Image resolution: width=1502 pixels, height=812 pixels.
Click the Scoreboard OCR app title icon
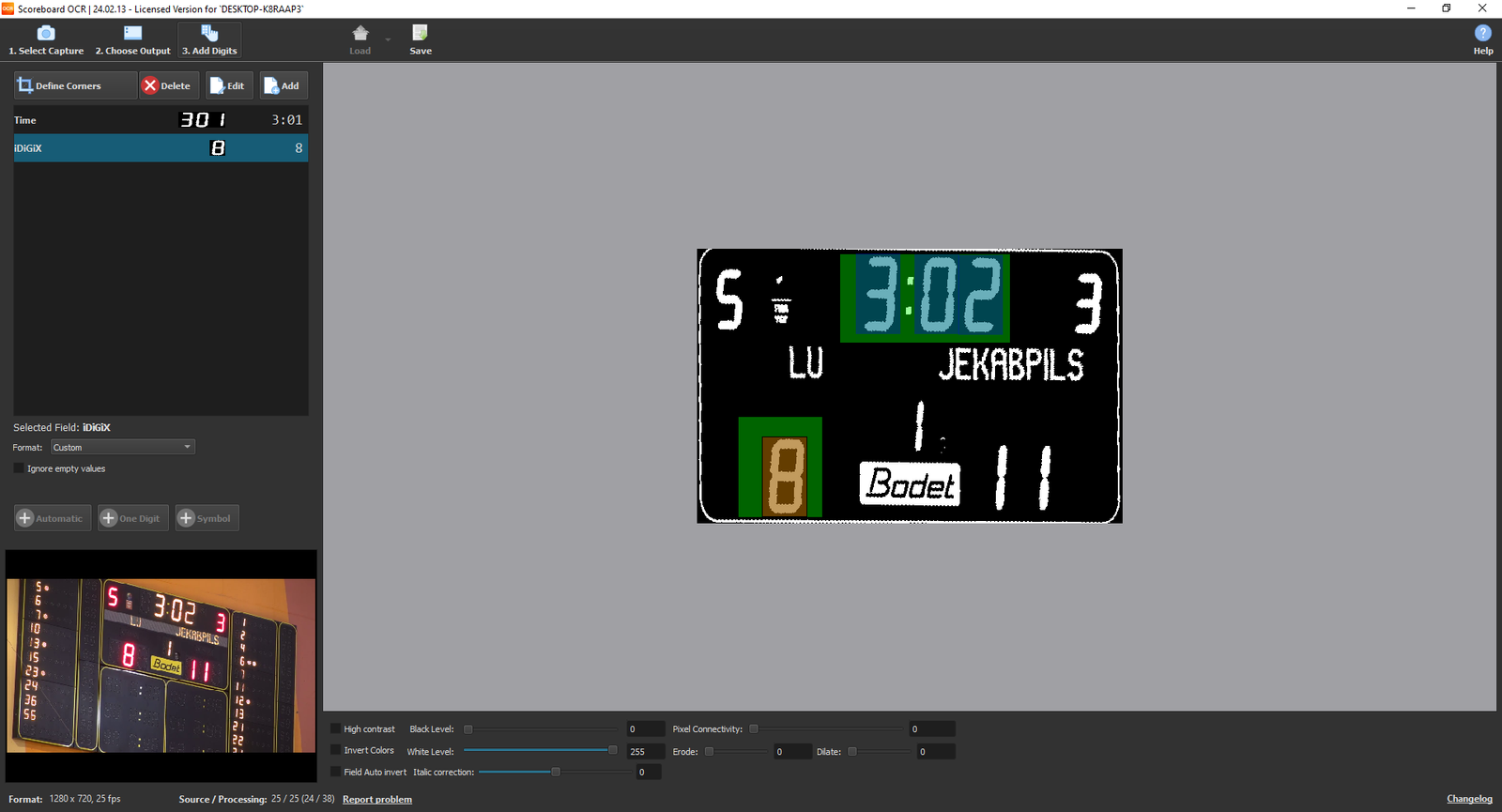tap(8, 8)
